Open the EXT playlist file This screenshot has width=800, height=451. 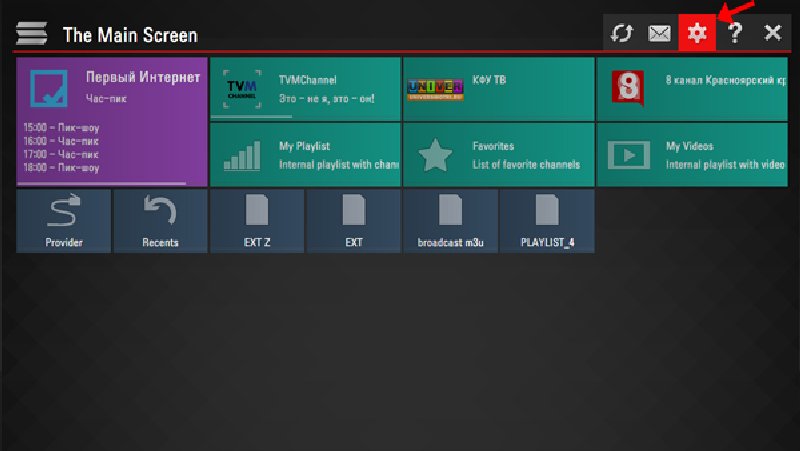(x=354, y=221)
